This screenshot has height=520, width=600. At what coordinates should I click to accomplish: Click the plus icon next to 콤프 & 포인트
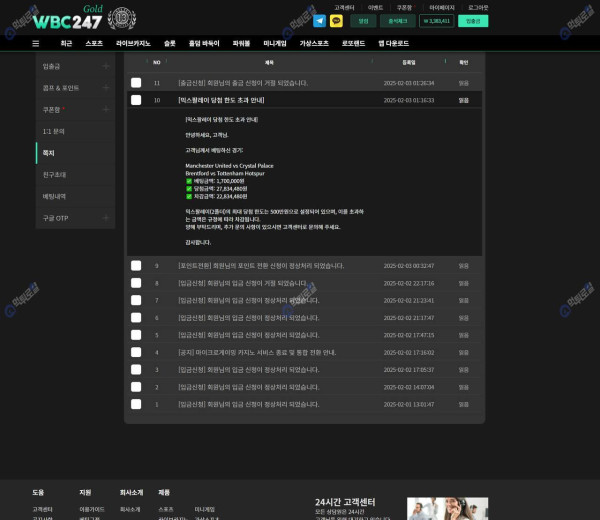(x=106, y=88)
